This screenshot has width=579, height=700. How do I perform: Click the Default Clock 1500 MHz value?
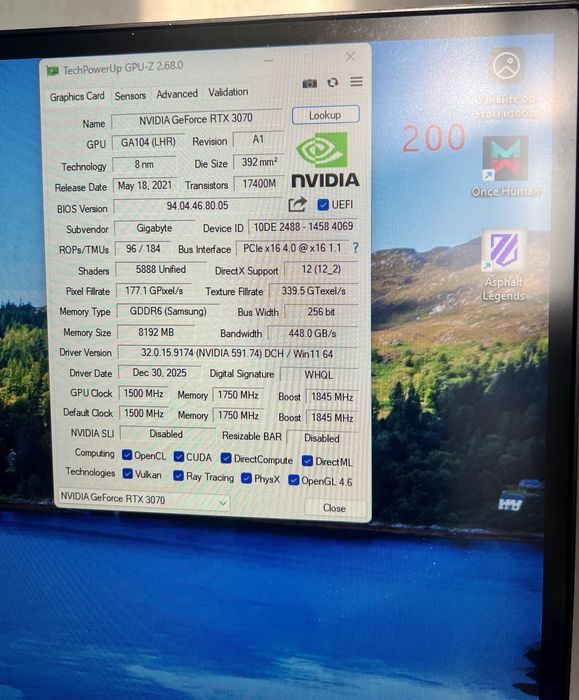[x=143, y=414]
